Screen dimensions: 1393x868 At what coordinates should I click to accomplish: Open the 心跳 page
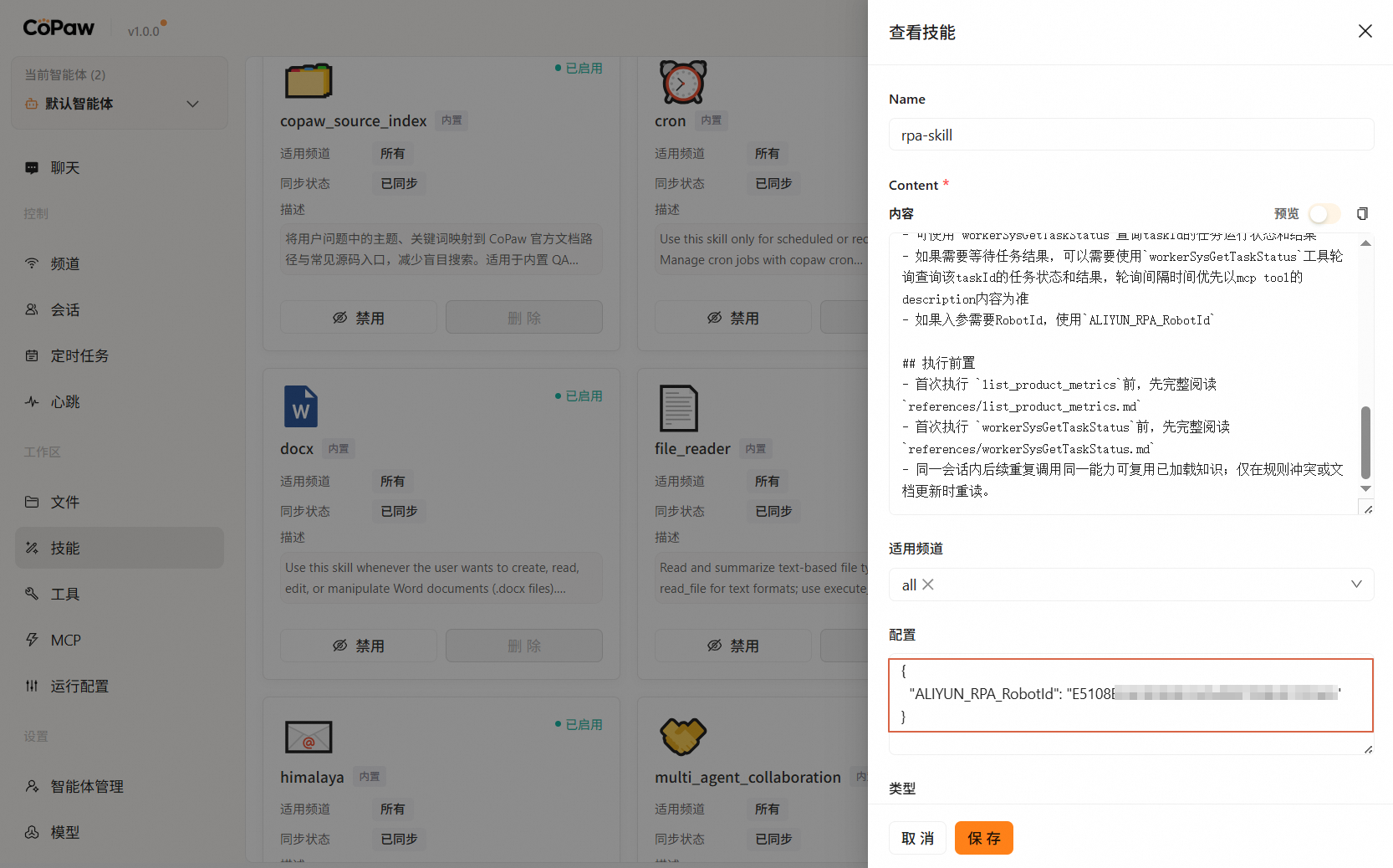(x=120, y=401)
